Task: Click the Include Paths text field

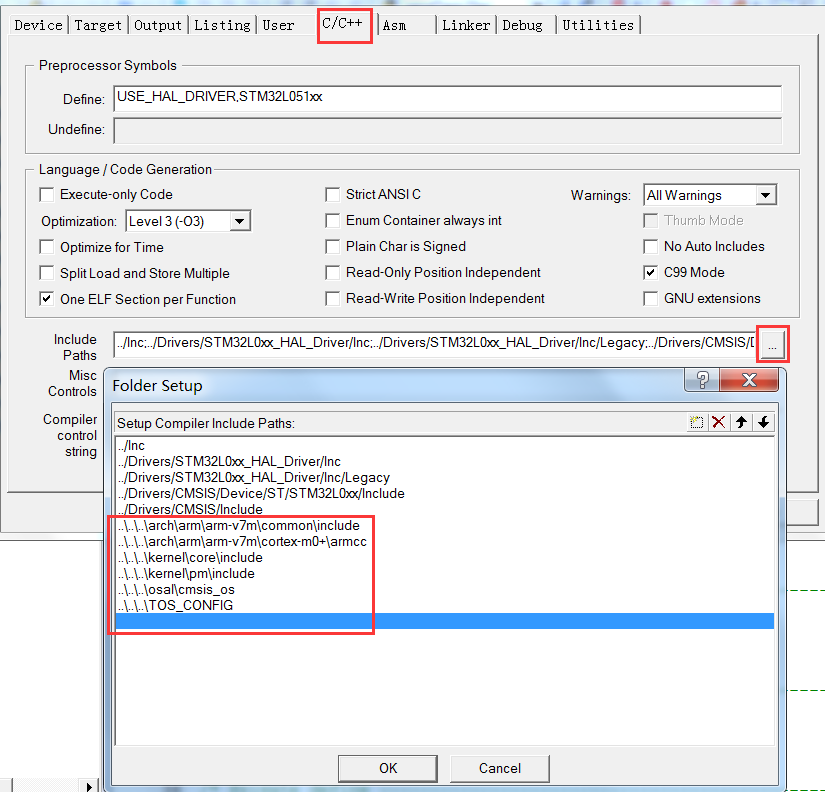Action: [435, 343]
